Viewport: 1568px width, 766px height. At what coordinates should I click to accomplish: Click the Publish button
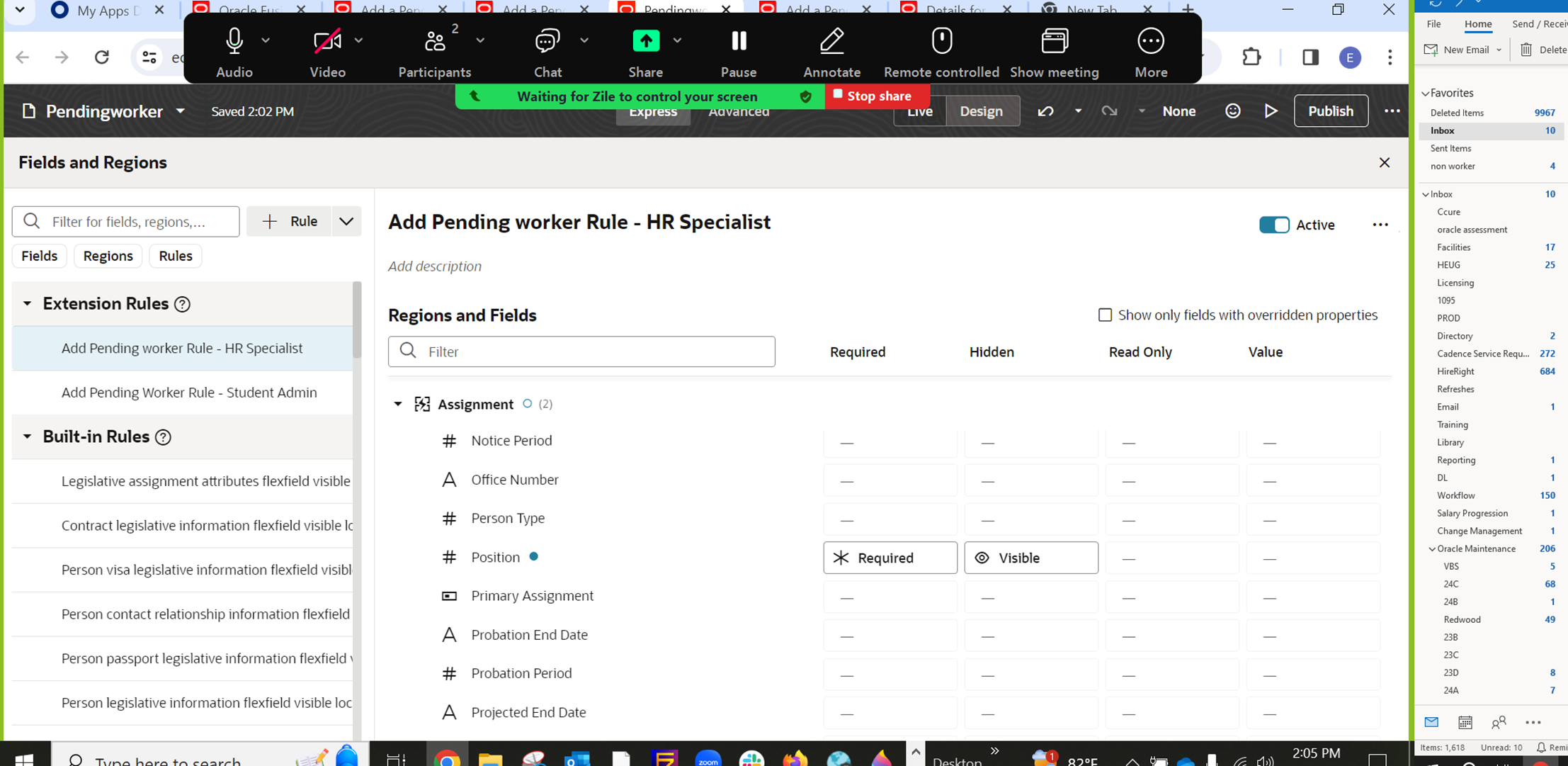[1331, 111]
